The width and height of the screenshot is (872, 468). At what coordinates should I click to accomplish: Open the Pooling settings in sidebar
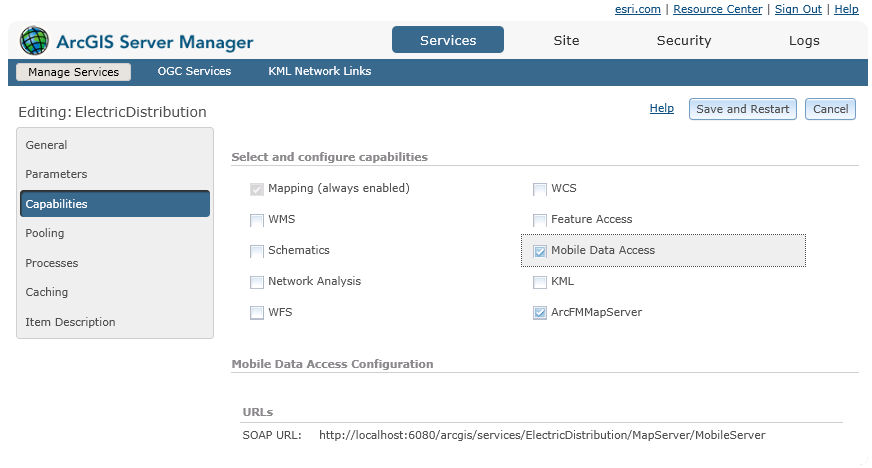click(x=45, y=233)
